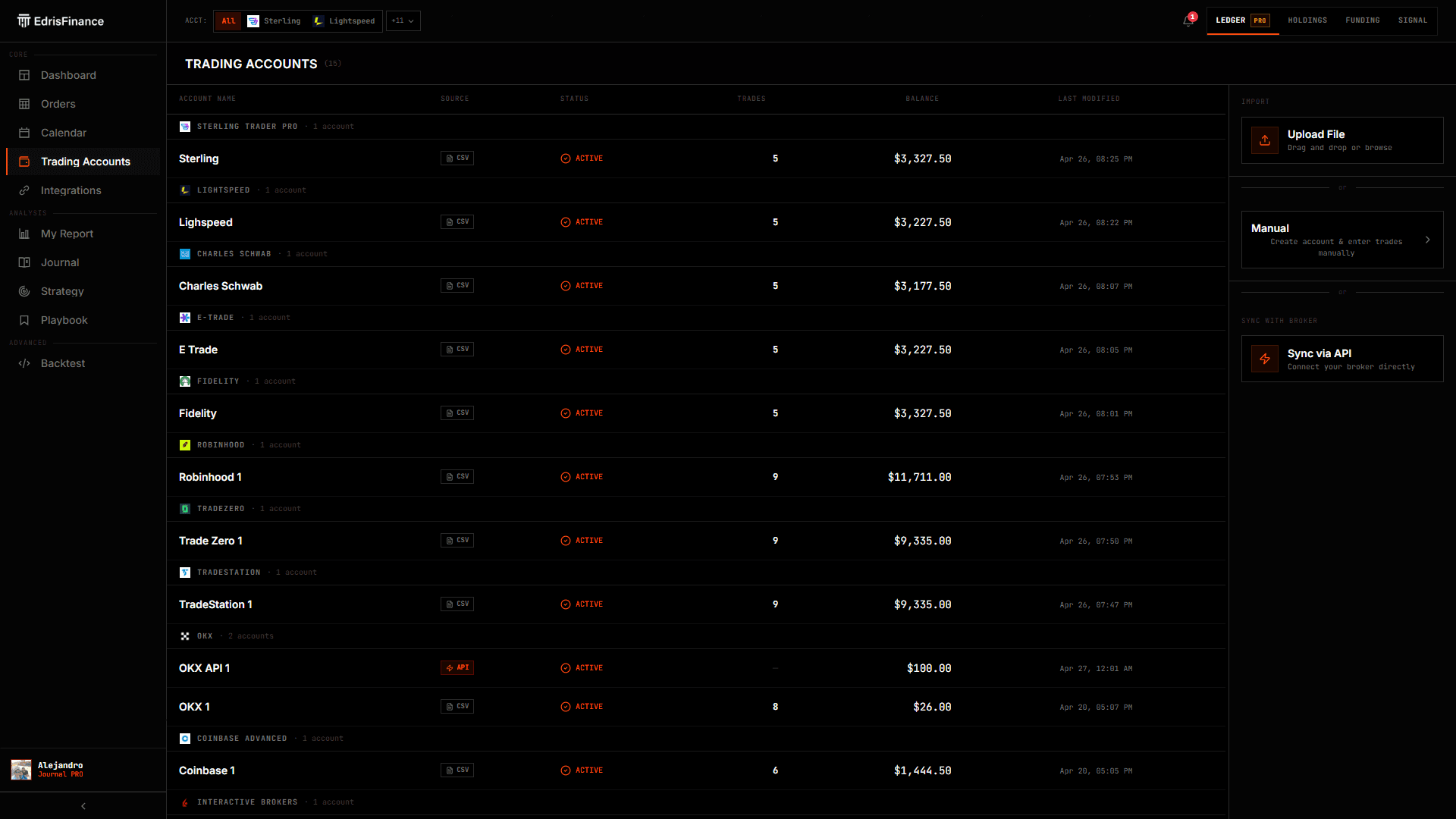Click the Playbook bookmark icon
The height and width of the screenshot is (819, 1456).
coord(24,320)
